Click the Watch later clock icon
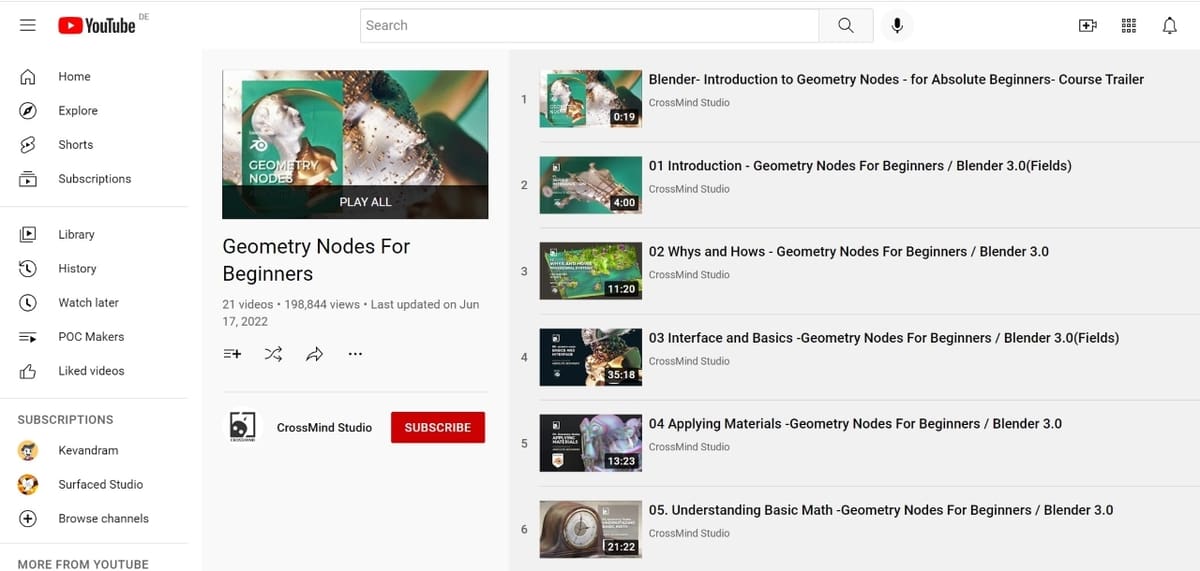 click(28, 303)
